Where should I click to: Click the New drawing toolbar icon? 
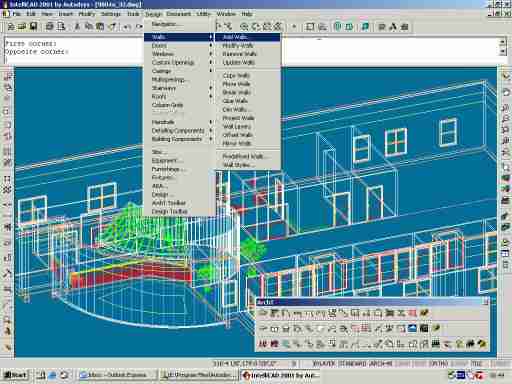point(11,27)
